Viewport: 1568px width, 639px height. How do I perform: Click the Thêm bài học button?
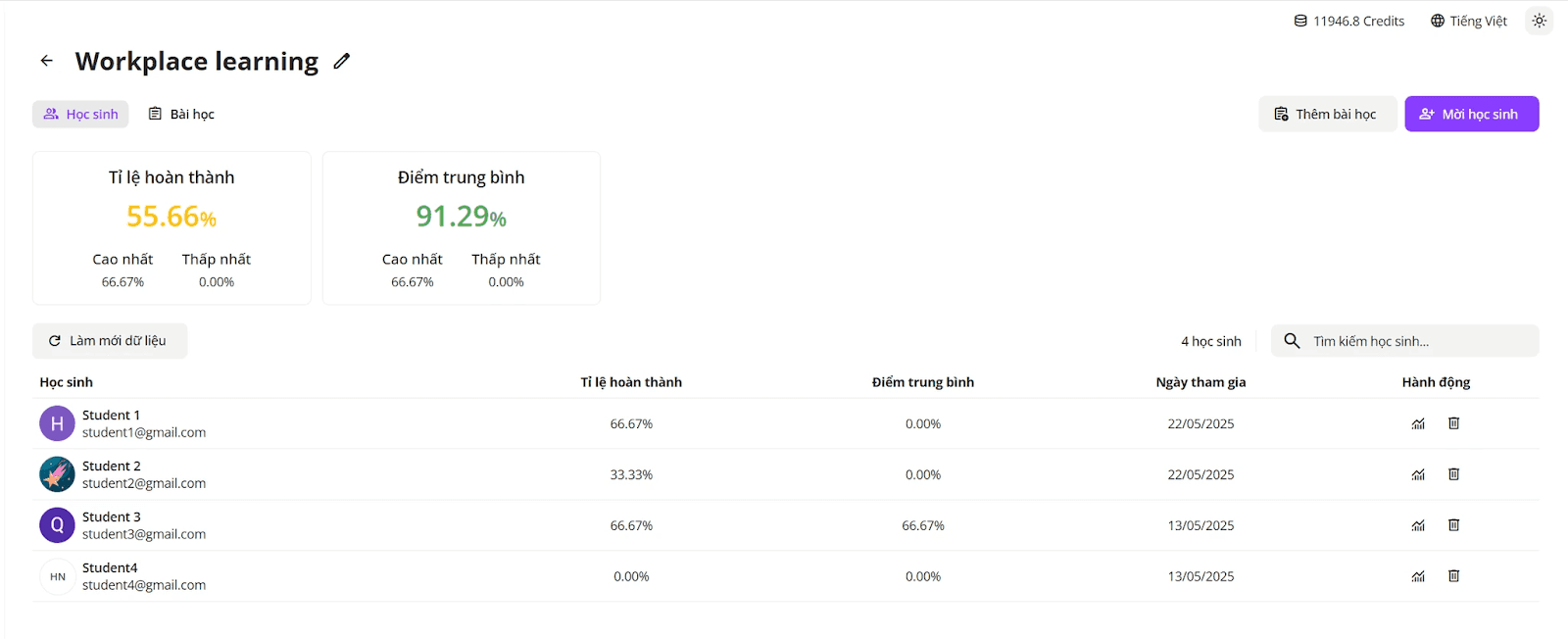point(1327,114)
